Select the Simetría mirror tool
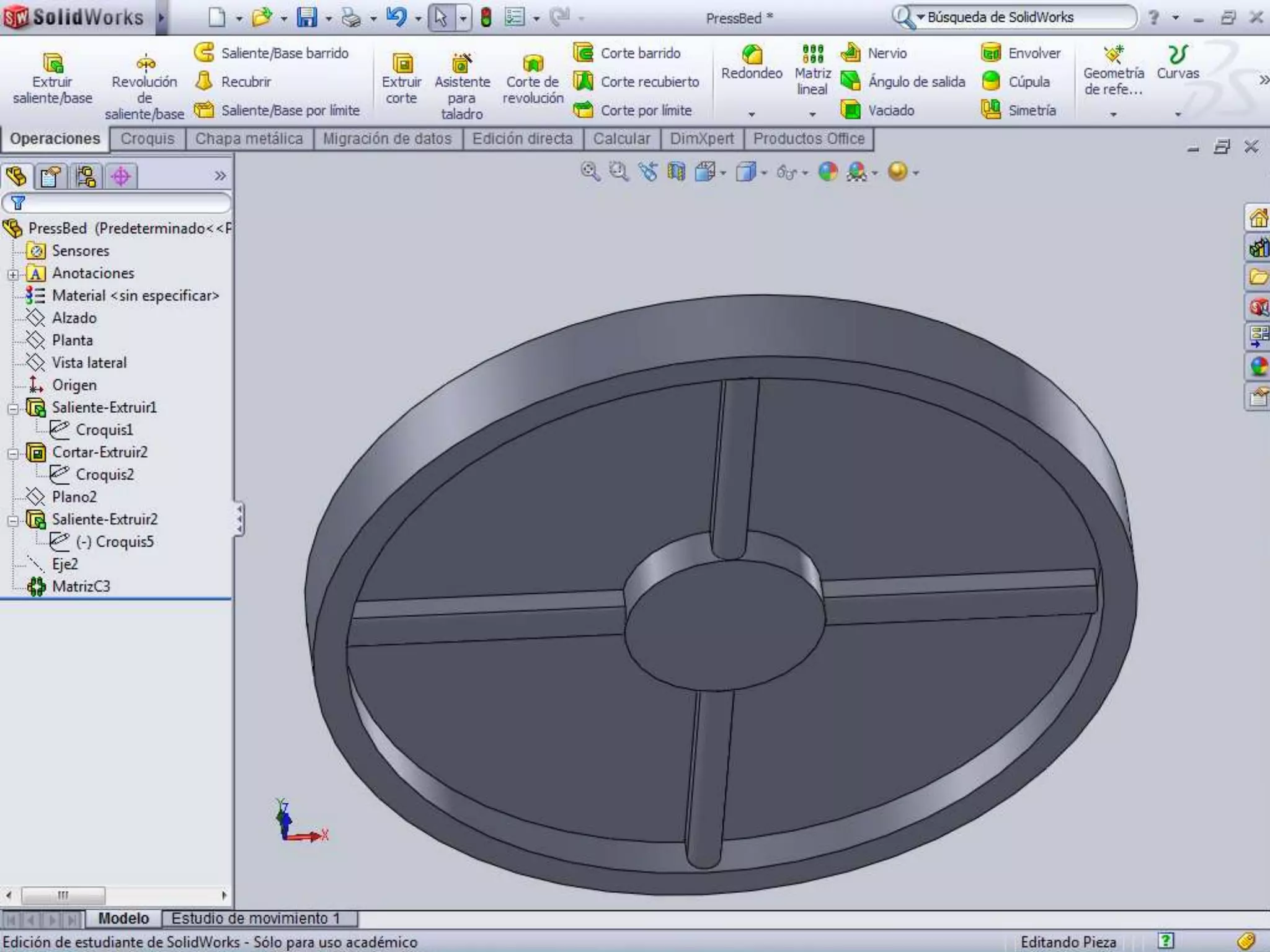The image size is (1270, 952). click(991, 110)
